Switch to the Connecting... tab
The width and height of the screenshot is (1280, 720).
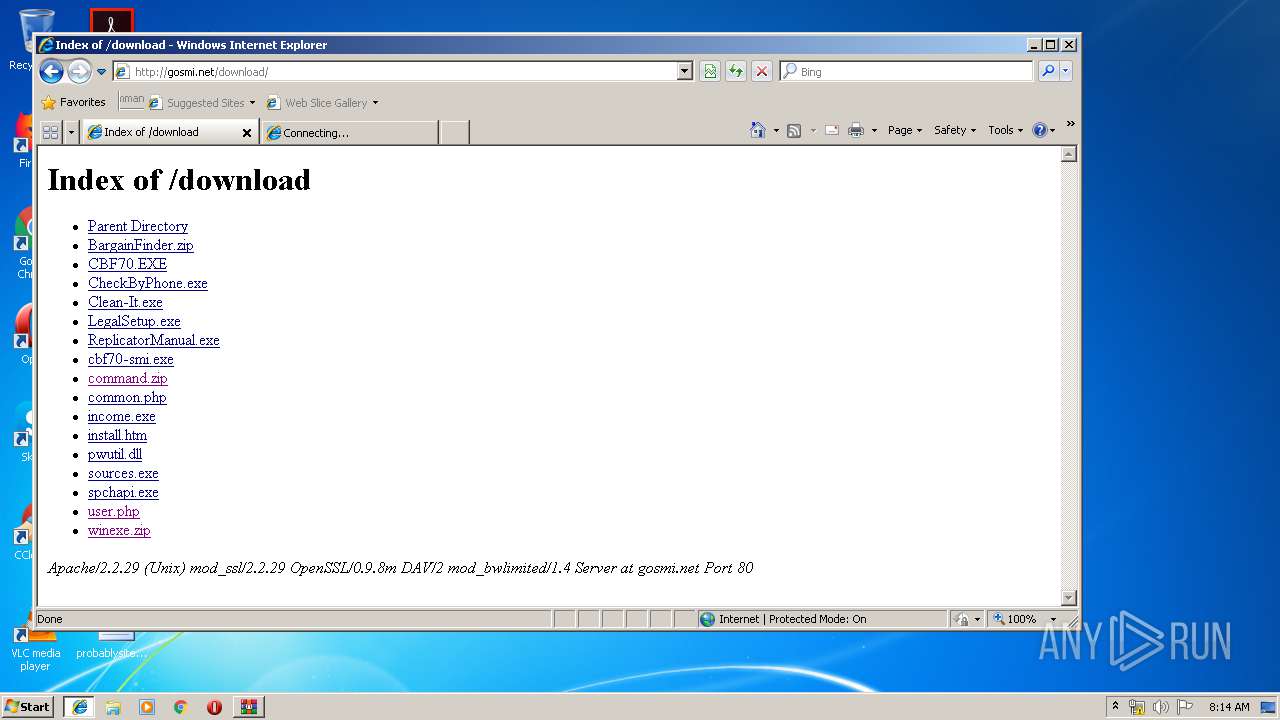pos(349,132)
